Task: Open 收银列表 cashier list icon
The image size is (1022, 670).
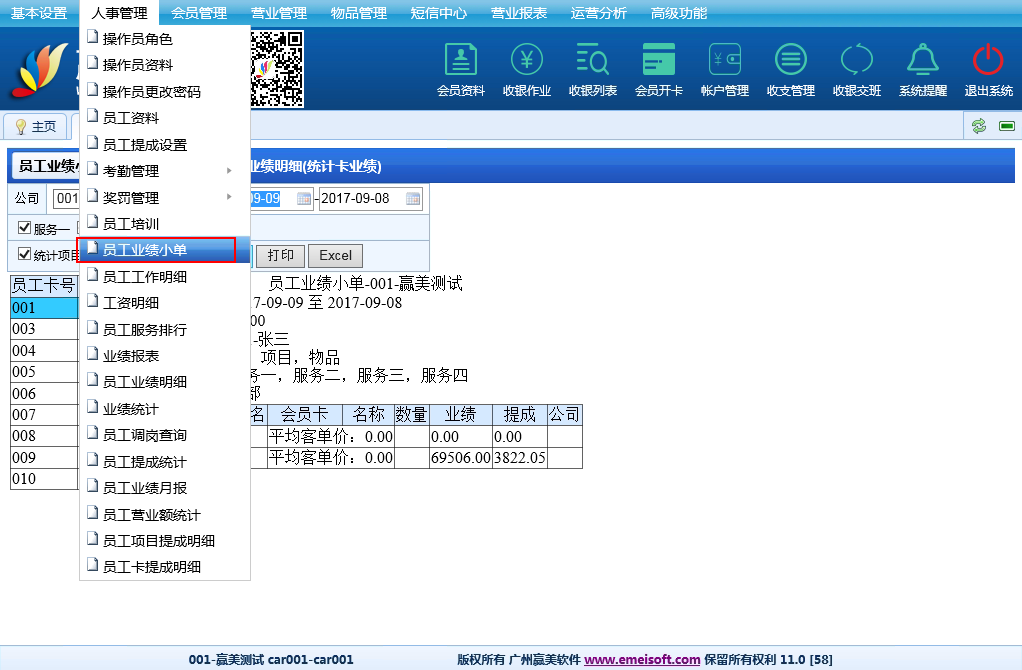Action: [593, 61]
